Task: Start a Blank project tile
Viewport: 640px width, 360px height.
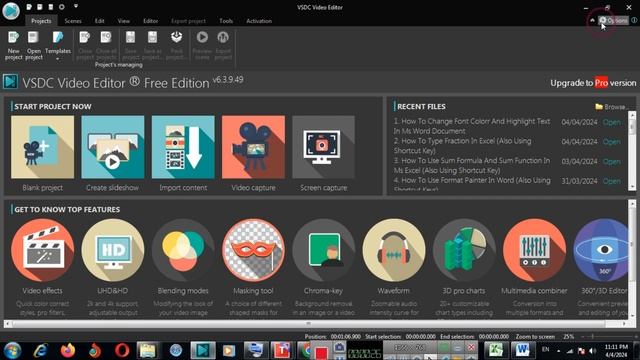Action: pos(42,147)
